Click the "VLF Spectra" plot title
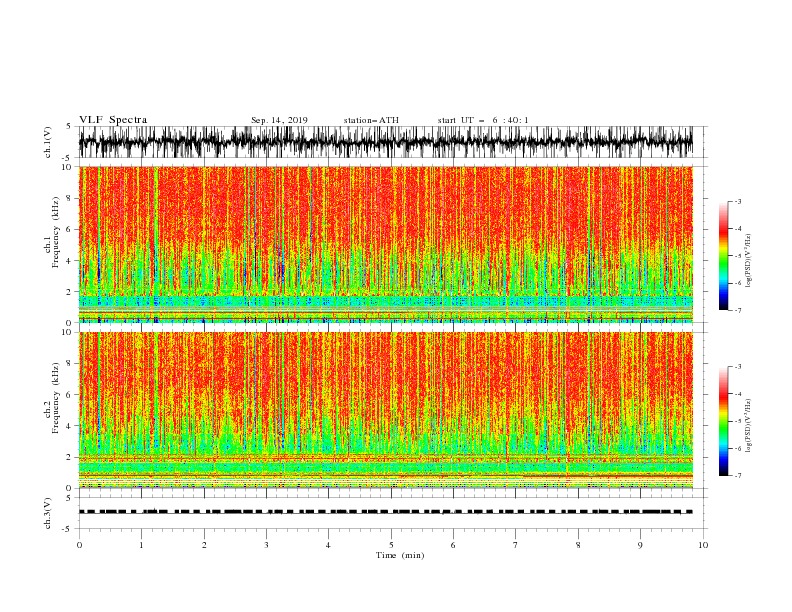 pyautogui.click(x=113, y=120)
